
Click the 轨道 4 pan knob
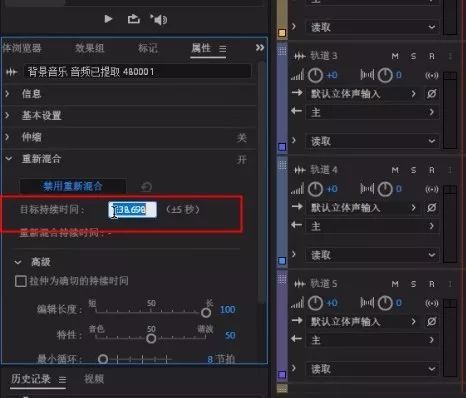[385, 190]
